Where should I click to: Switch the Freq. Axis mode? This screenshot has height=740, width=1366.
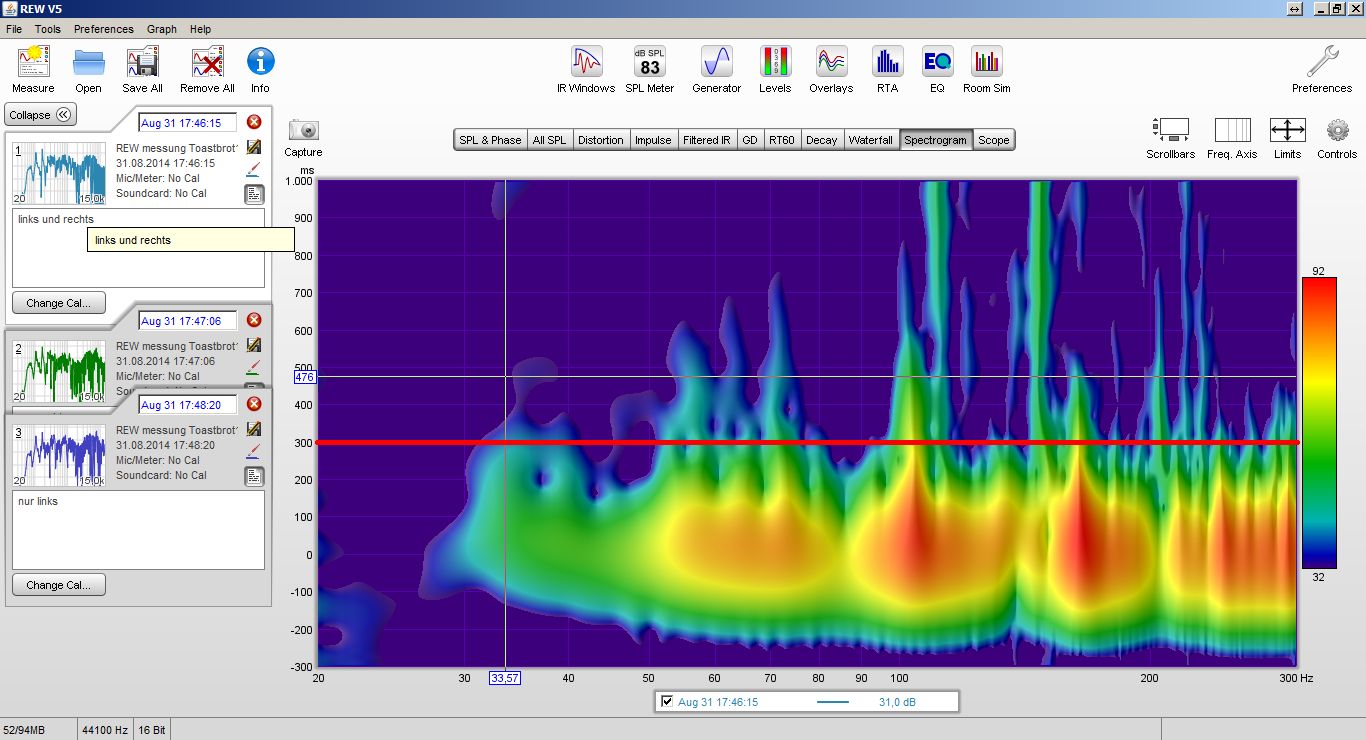1232,138
